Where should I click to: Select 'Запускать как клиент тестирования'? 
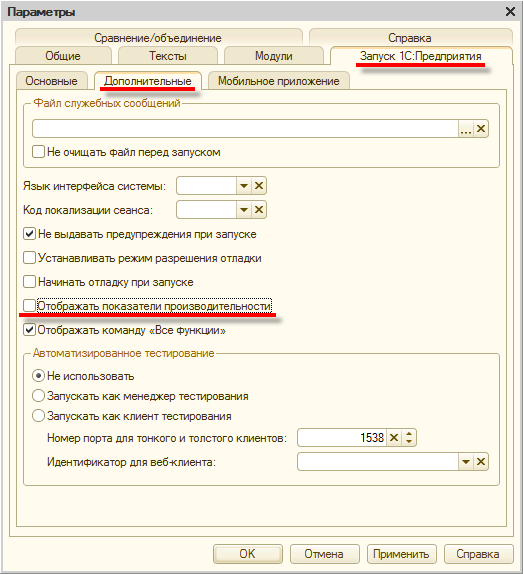(38, 416)
